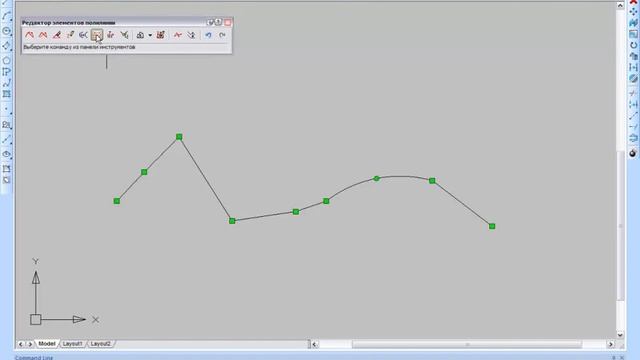Click the first red curve icon in polyline editor
This screenshot has width=640, height=360.
[29, 35]
